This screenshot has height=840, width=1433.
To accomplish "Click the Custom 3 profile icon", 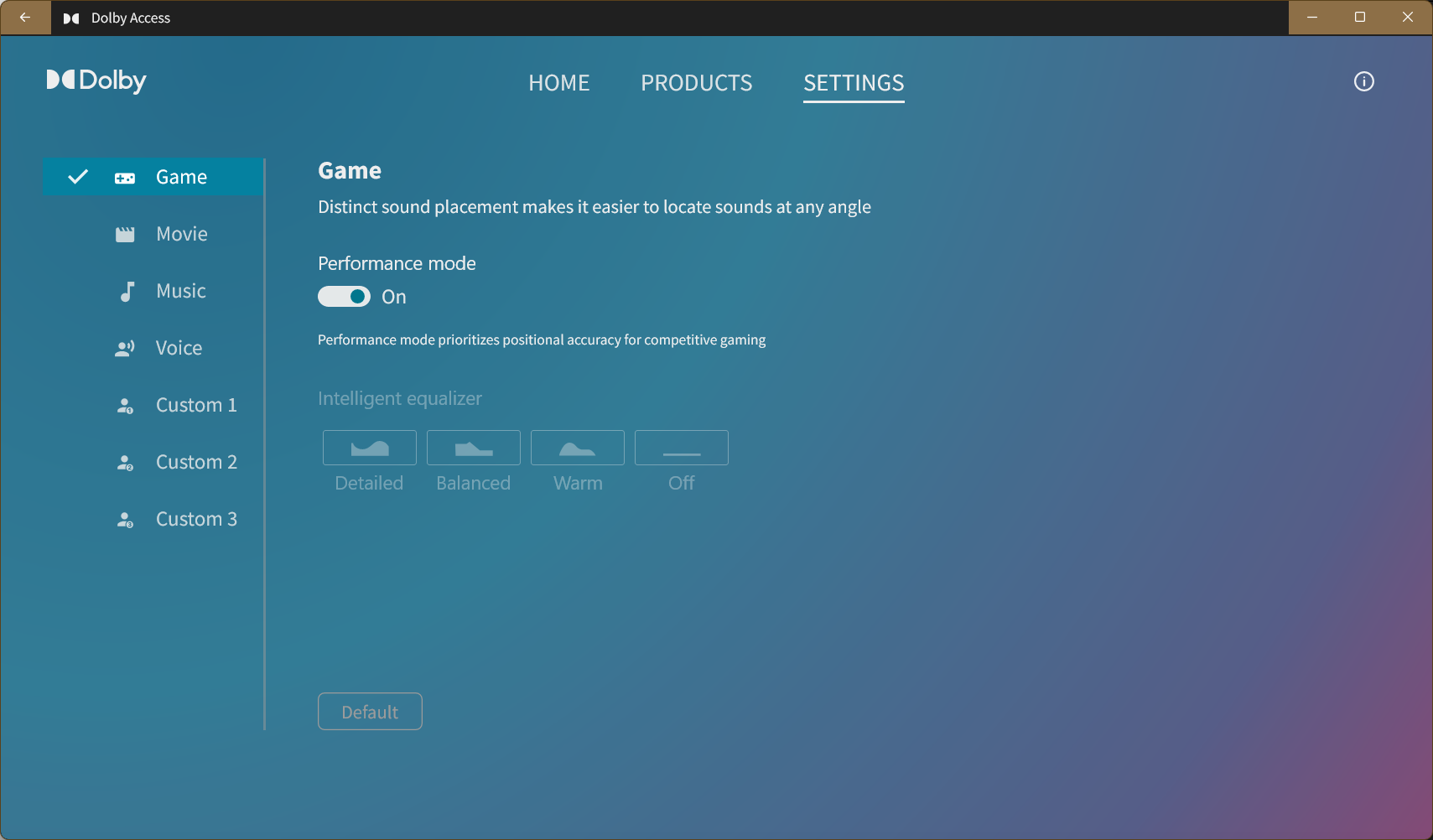I will pyautogui.click(x=125, y=520).
